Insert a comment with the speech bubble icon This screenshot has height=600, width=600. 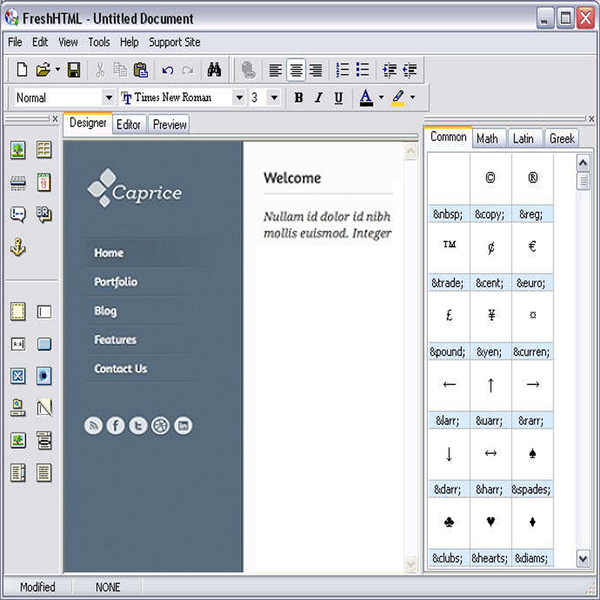(x=18, y=215)
